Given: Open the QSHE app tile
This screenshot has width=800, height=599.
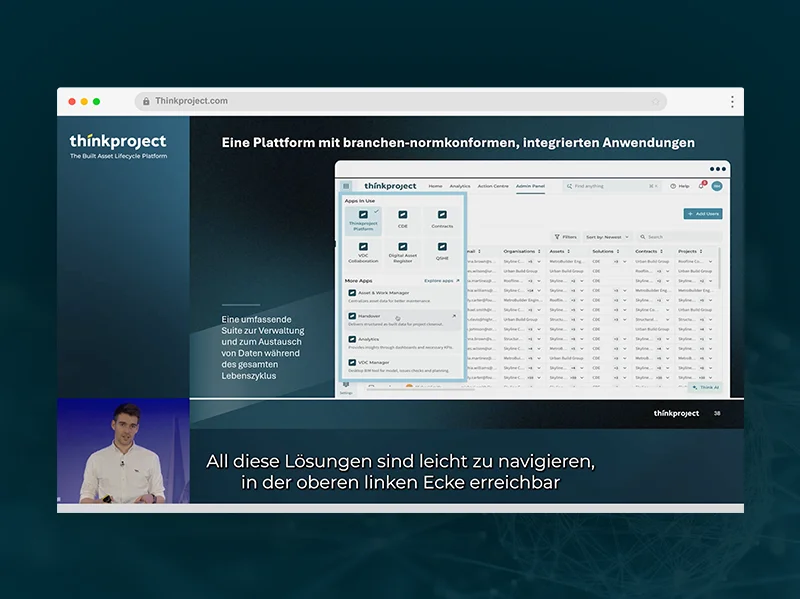Looking at the screenshot, I should coord(442,250).
